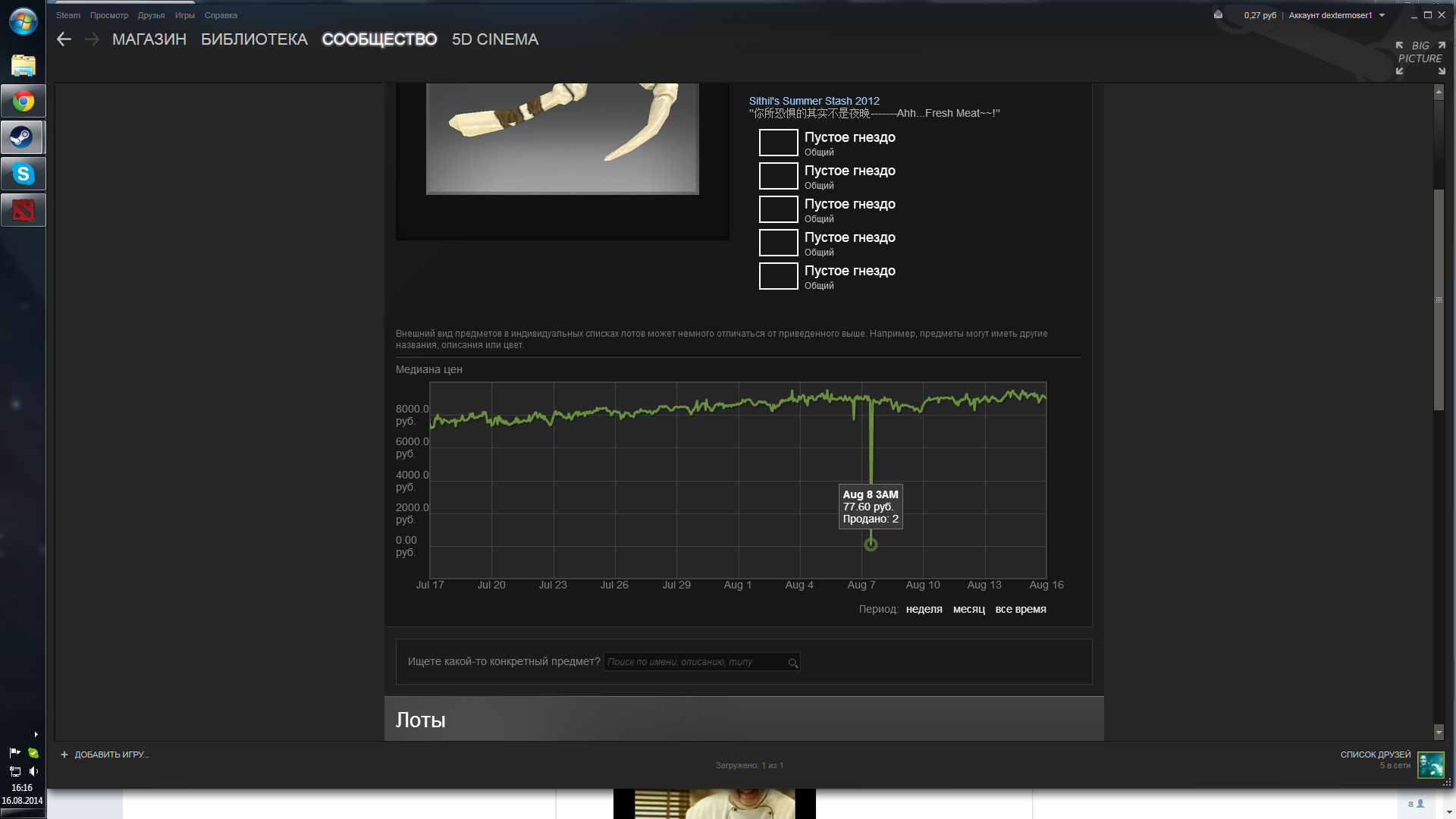Open the Друзья menu
The image size is (1456, 819).
[151, 15]
